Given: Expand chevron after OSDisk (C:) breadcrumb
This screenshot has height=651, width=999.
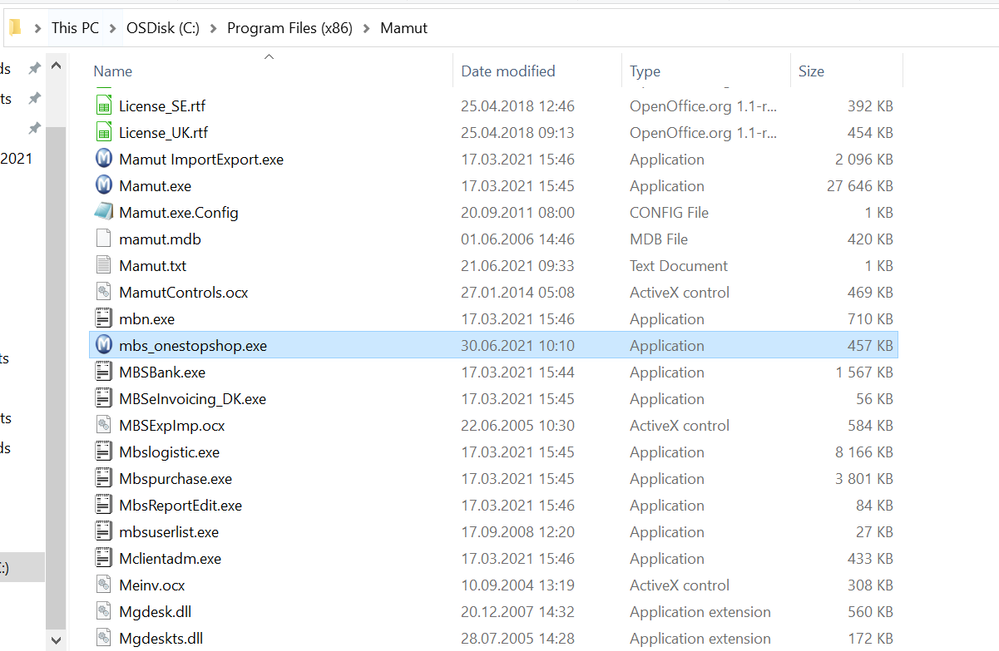Looking at the screenshot, I should tap(213, 28).
